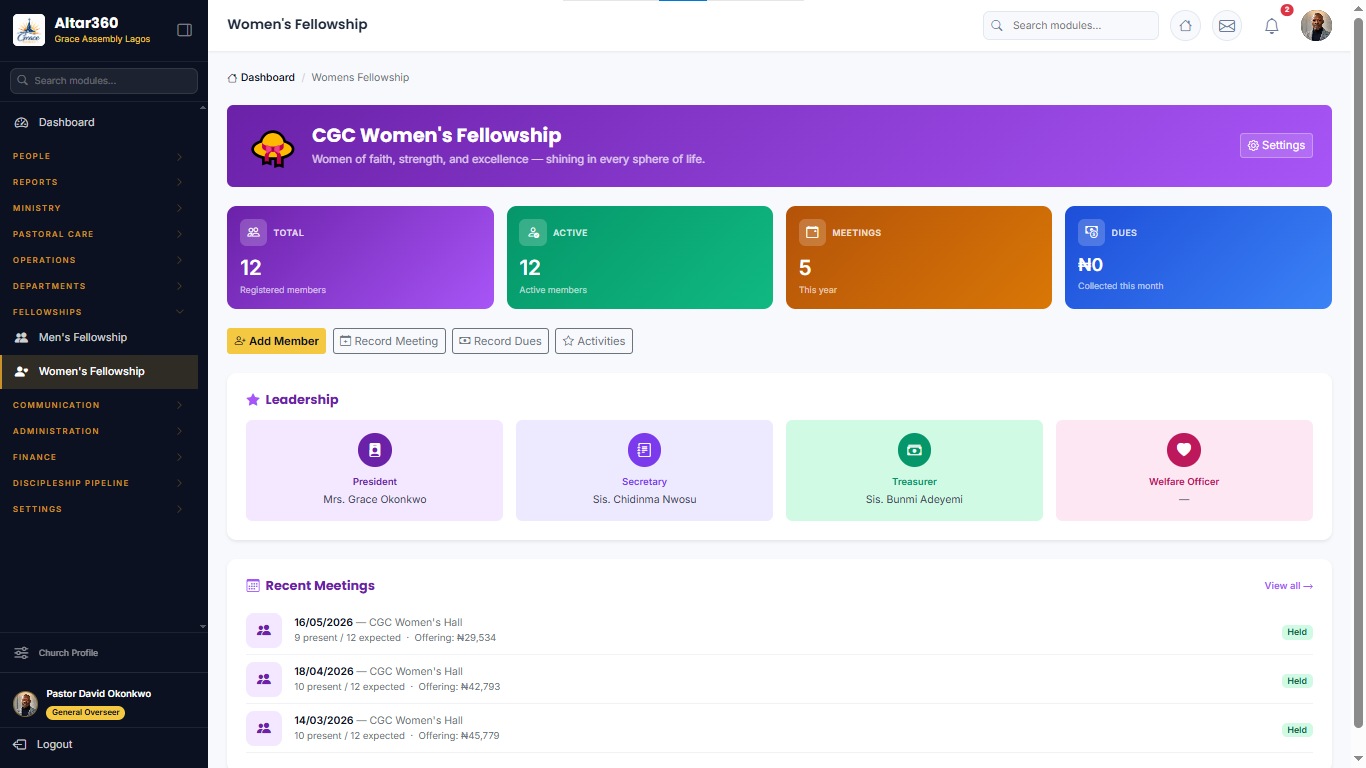Click the home icon in top bar

(1185, 26)
